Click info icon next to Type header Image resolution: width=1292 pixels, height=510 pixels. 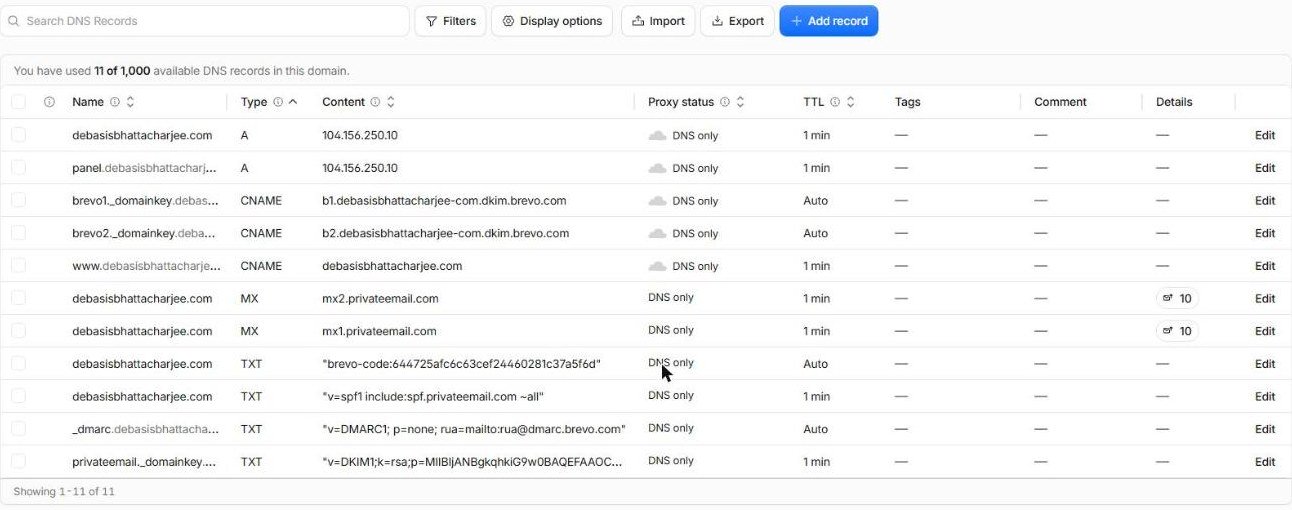278,102
